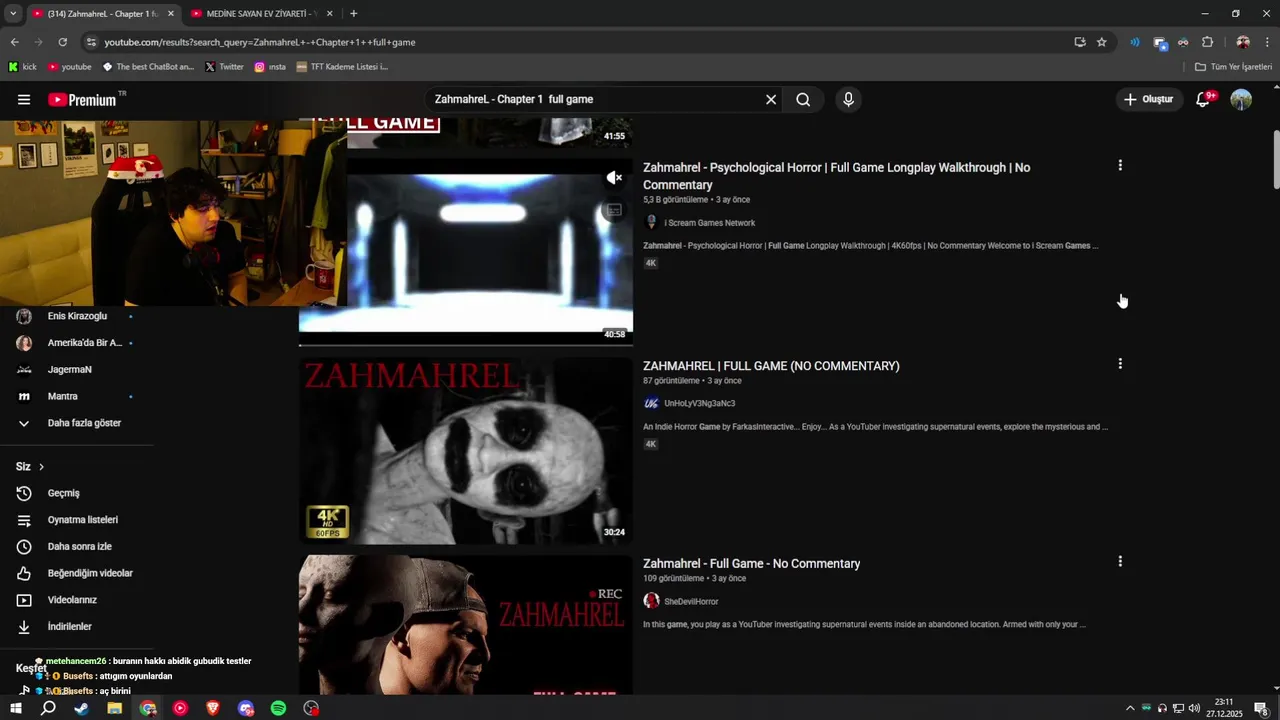
Task: Click the browser address bar URL
Action: (260, 42)
